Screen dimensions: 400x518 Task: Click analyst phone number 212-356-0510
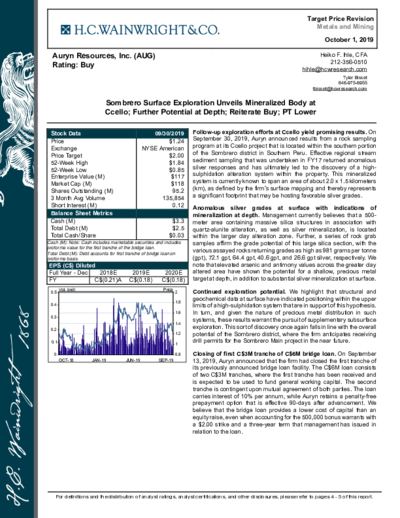point(349,62)
